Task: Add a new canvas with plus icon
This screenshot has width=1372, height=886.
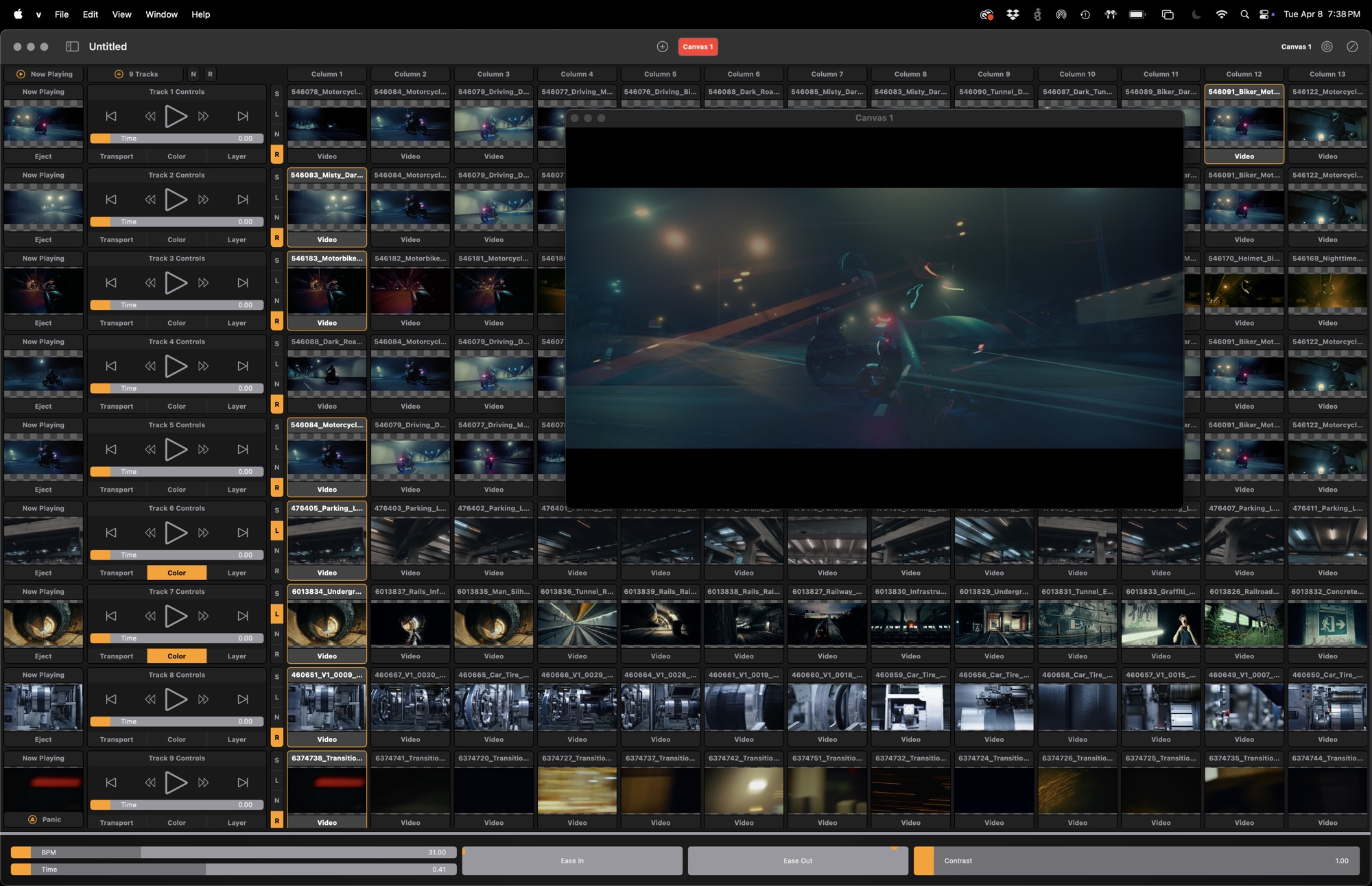Action: pyautogui.click(x=662, y=47)
